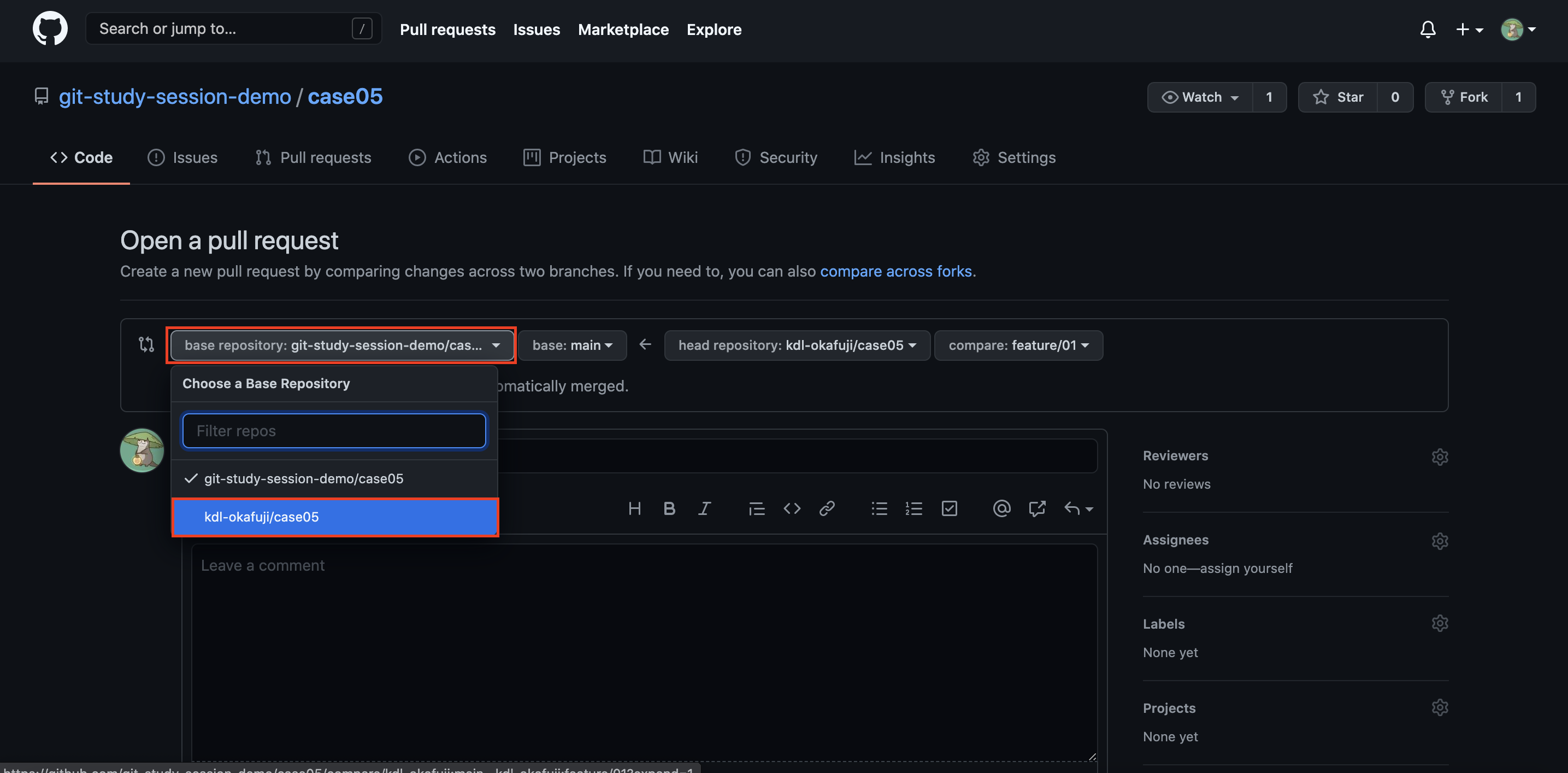The image size is (1568, 773).
Task: Open the base: main branch dropdown
Action: 571,345
